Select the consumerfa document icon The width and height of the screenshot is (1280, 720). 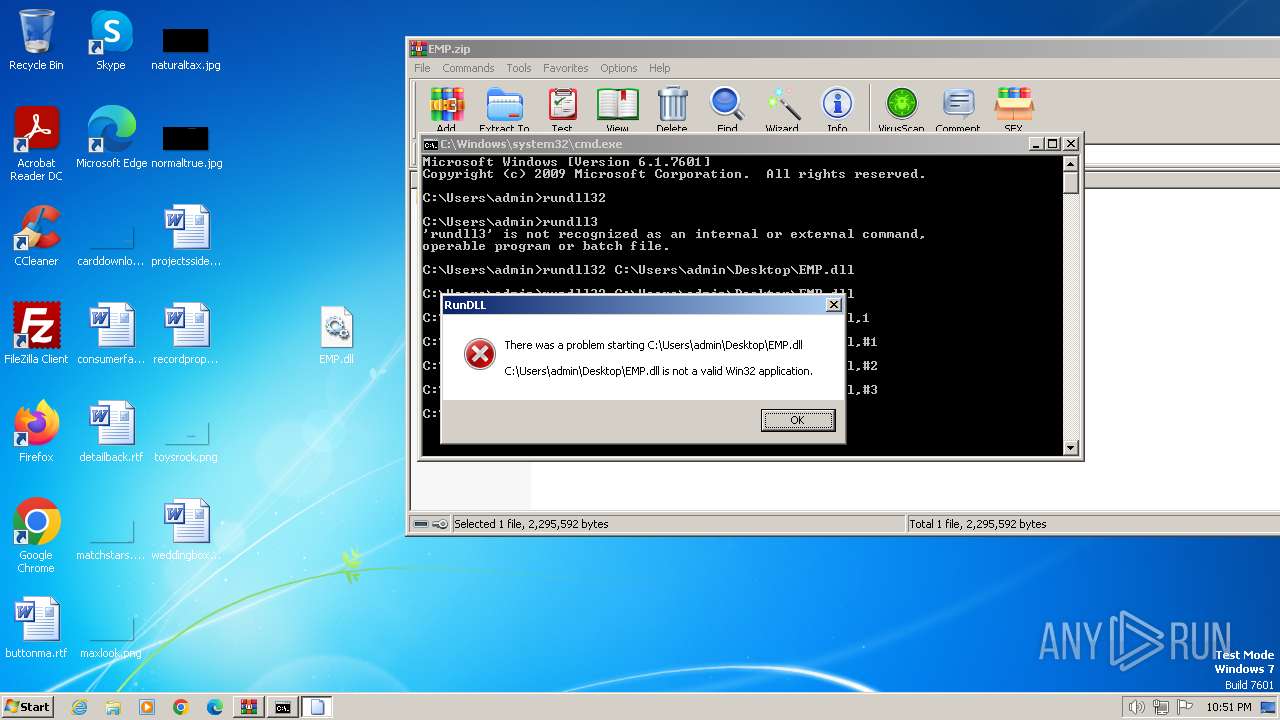click(x=111, y=333)
